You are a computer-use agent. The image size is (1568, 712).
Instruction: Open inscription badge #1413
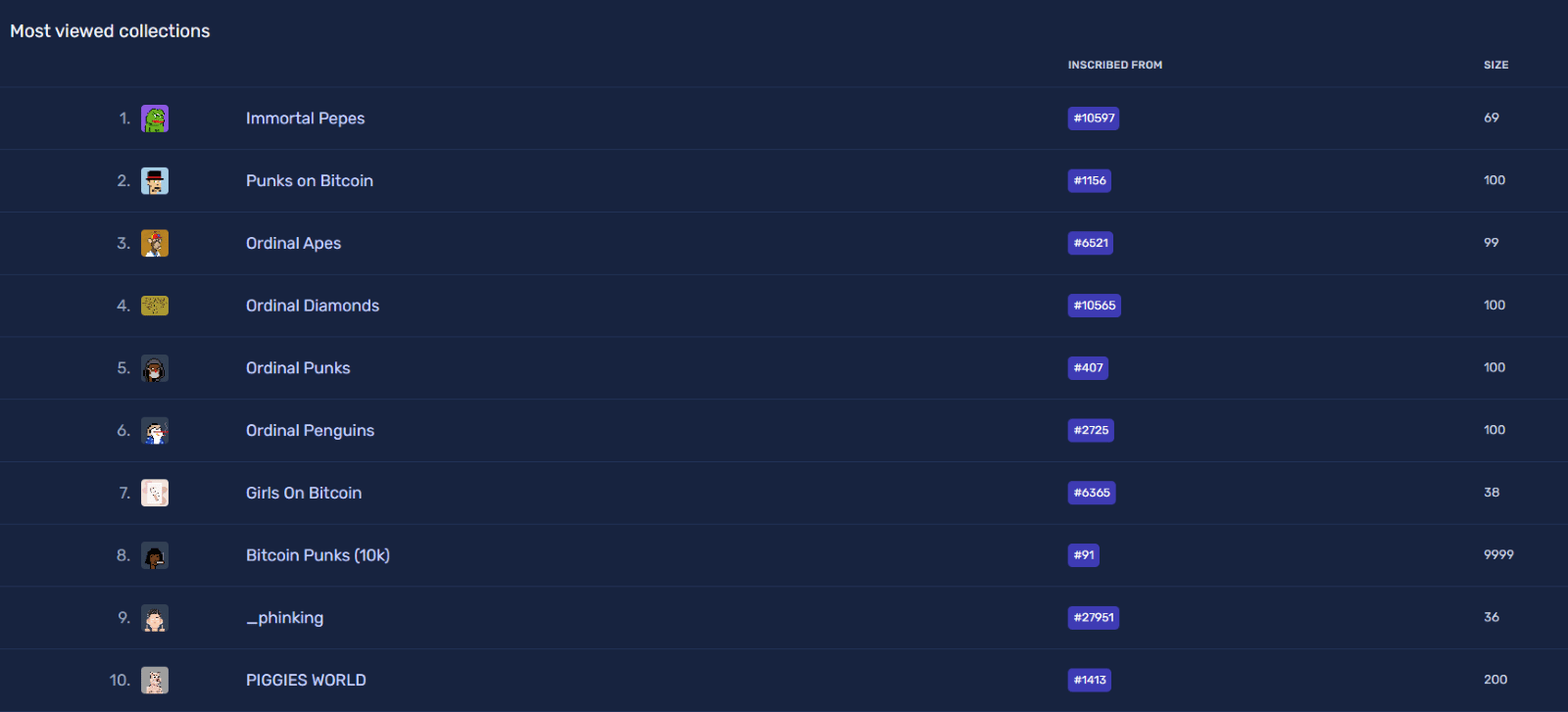[x=1090, y=680]
